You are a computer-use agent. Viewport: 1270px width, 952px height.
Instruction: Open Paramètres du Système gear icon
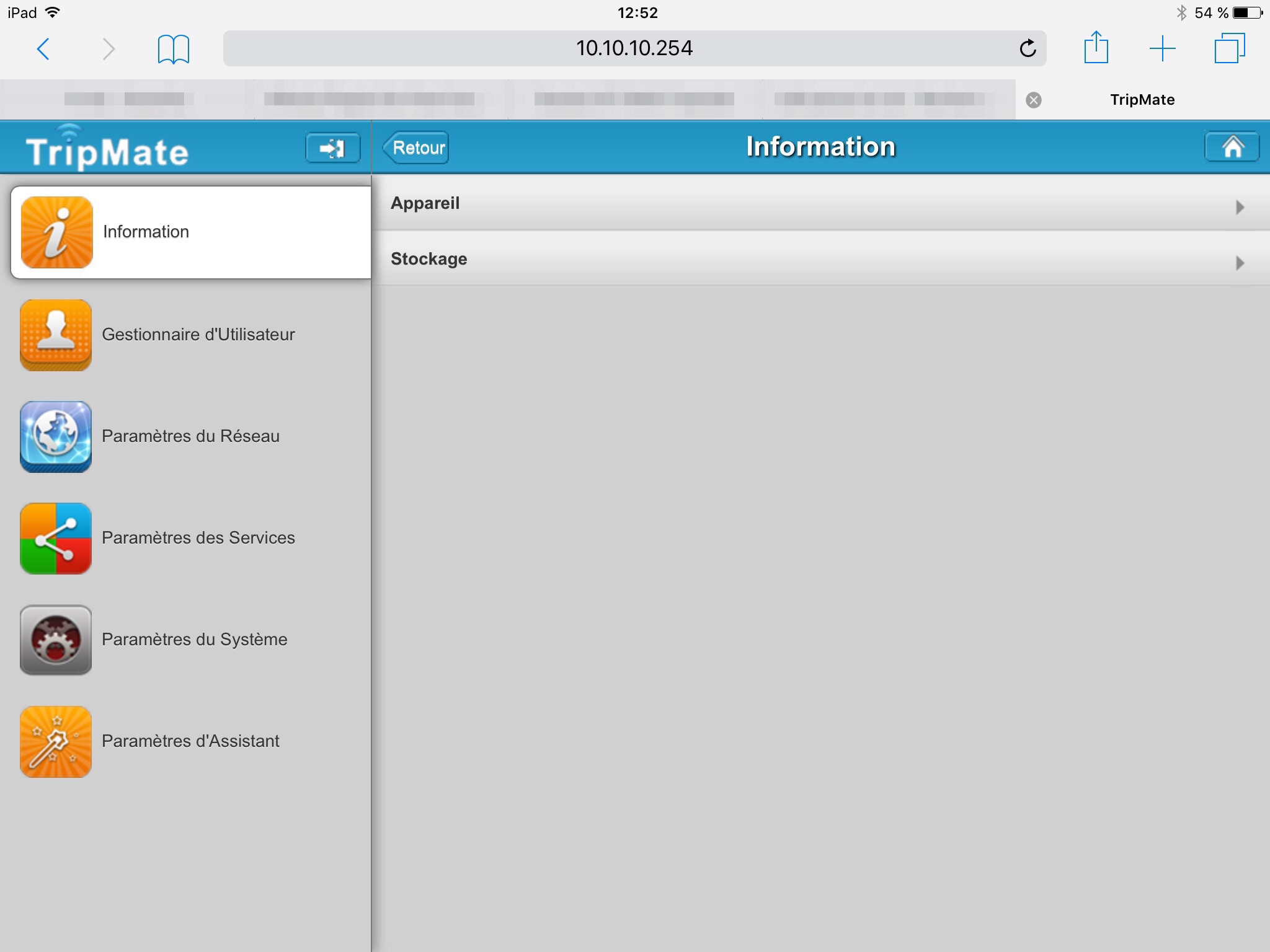coord(56,640)
